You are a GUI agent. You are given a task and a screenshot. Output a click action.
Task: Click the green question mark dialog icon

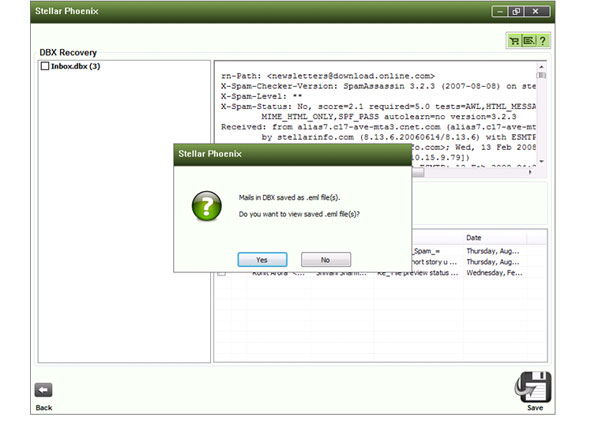[x=207, y=206]
